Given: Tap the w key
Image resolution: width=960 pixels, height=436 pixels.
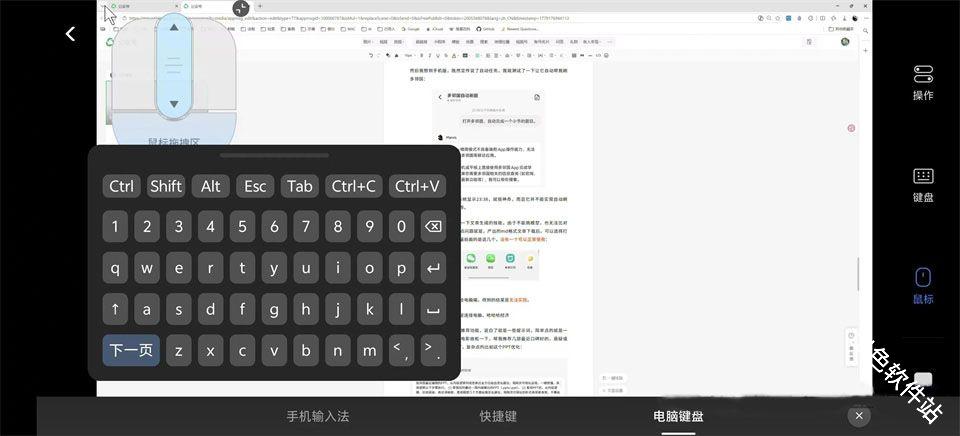Looking at the screenshot, I should tap(146, 268).
